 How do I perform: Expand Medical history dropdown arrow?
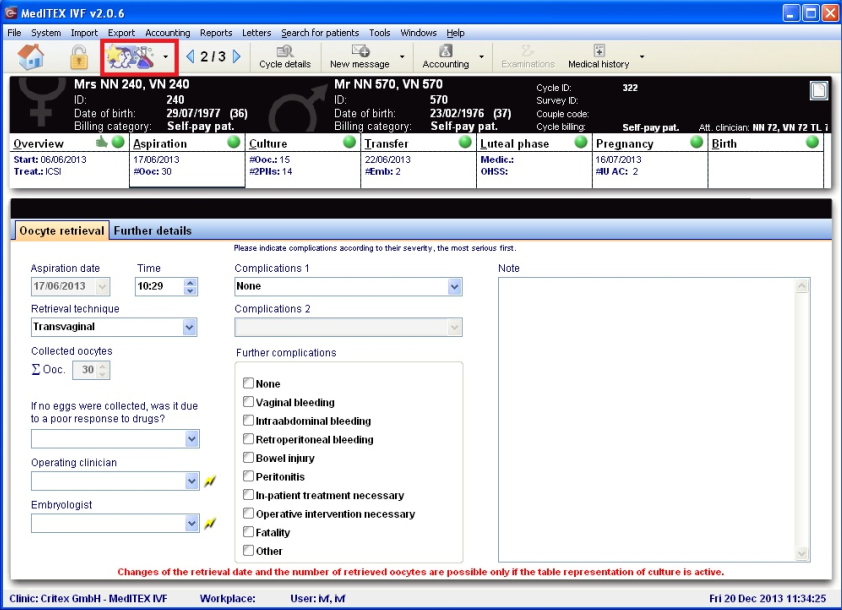click(x=642, y=56)
